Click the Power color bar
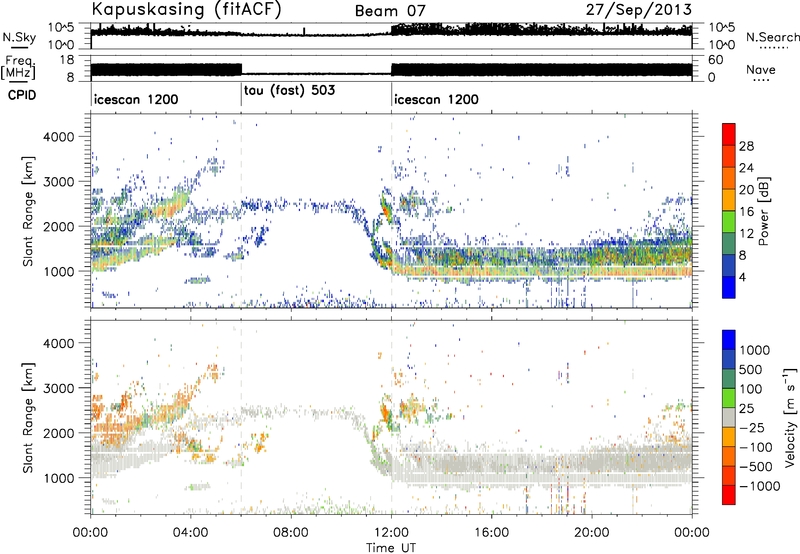This screenshot has width=800, height=554. [729, 211]
